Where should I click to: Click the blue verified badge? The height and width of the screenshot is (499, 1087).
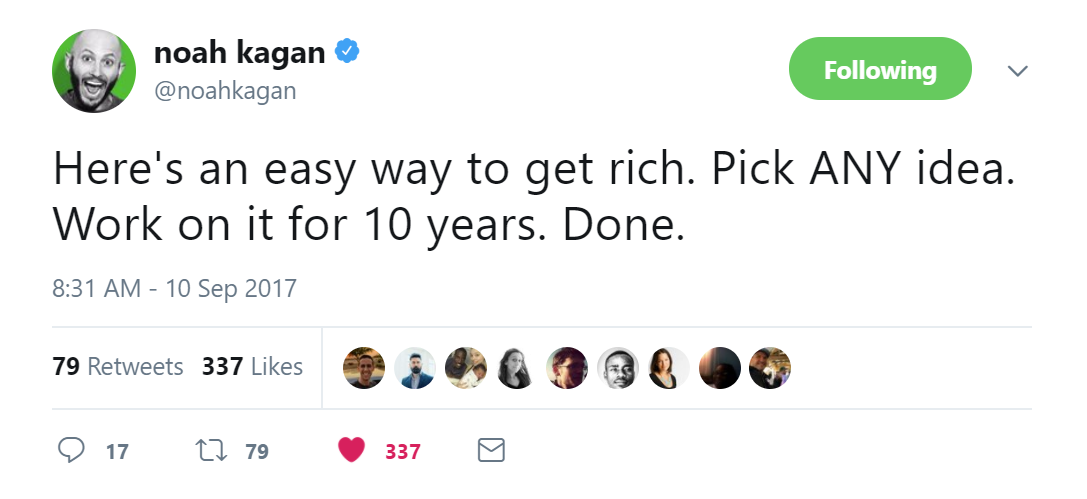pyautogui.click(x=347, y=53)
